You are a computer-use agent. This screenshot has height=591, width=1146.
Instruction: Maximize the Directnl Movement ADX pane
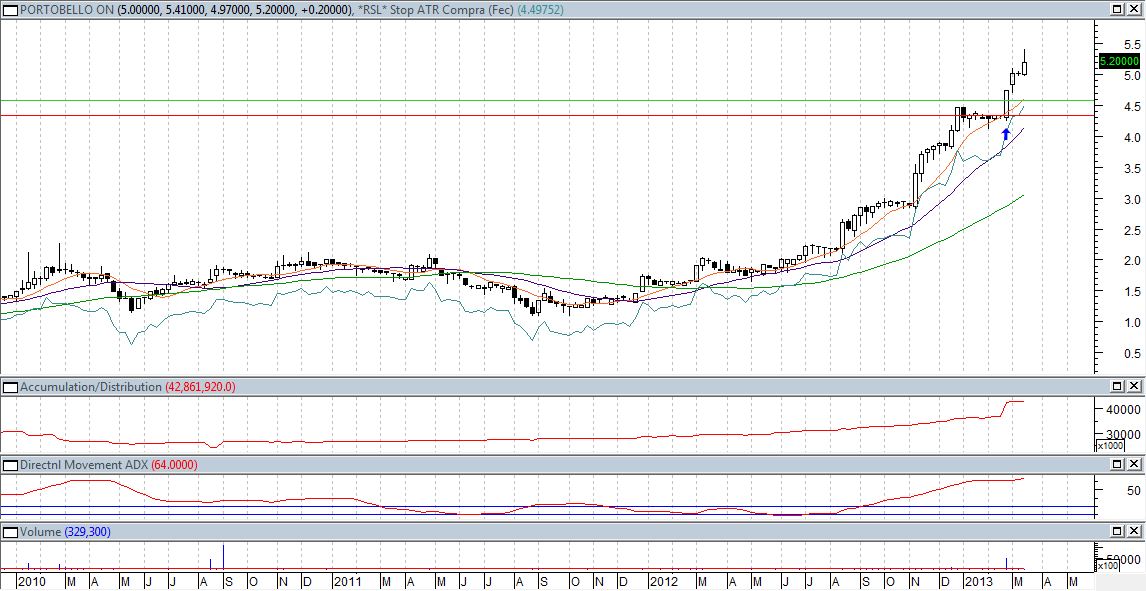coord(1119,465)
